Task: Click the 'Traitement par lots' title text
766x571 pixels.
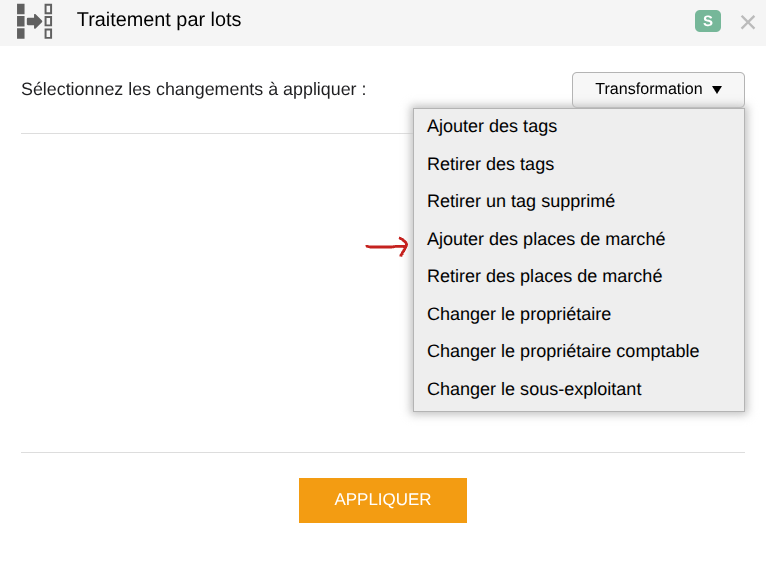Action: click(x=159, y=20)
